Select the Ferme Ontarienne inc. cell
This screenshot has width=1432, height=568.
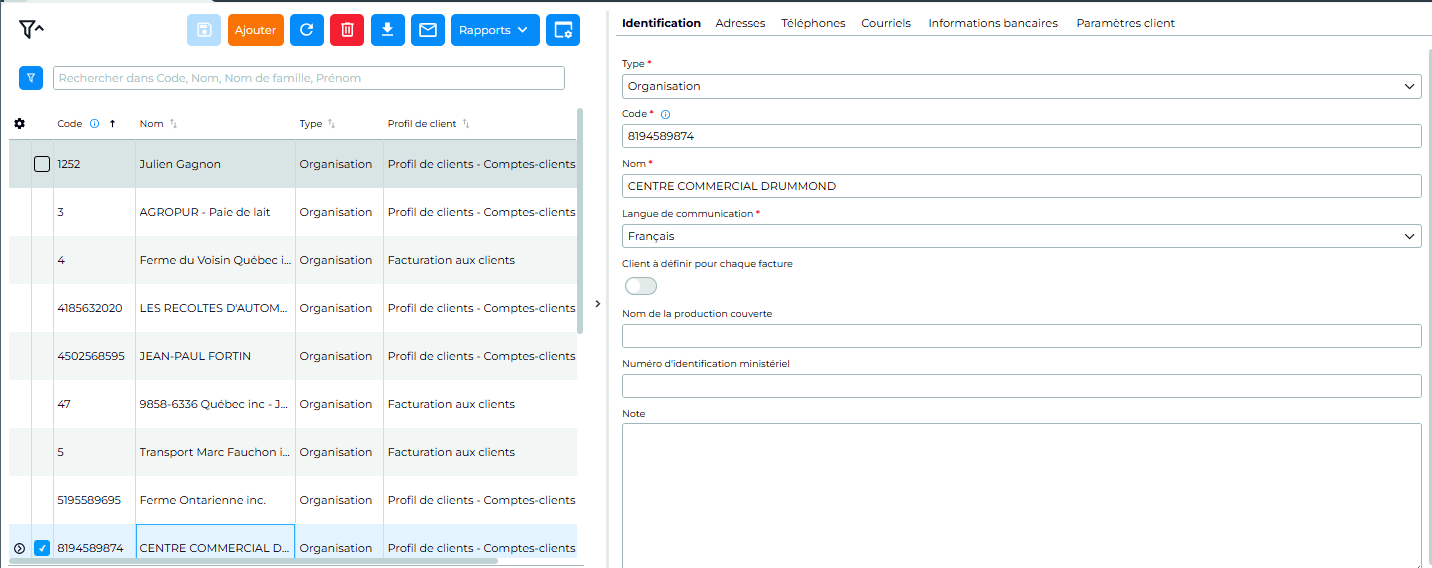[x=215, y=500]
